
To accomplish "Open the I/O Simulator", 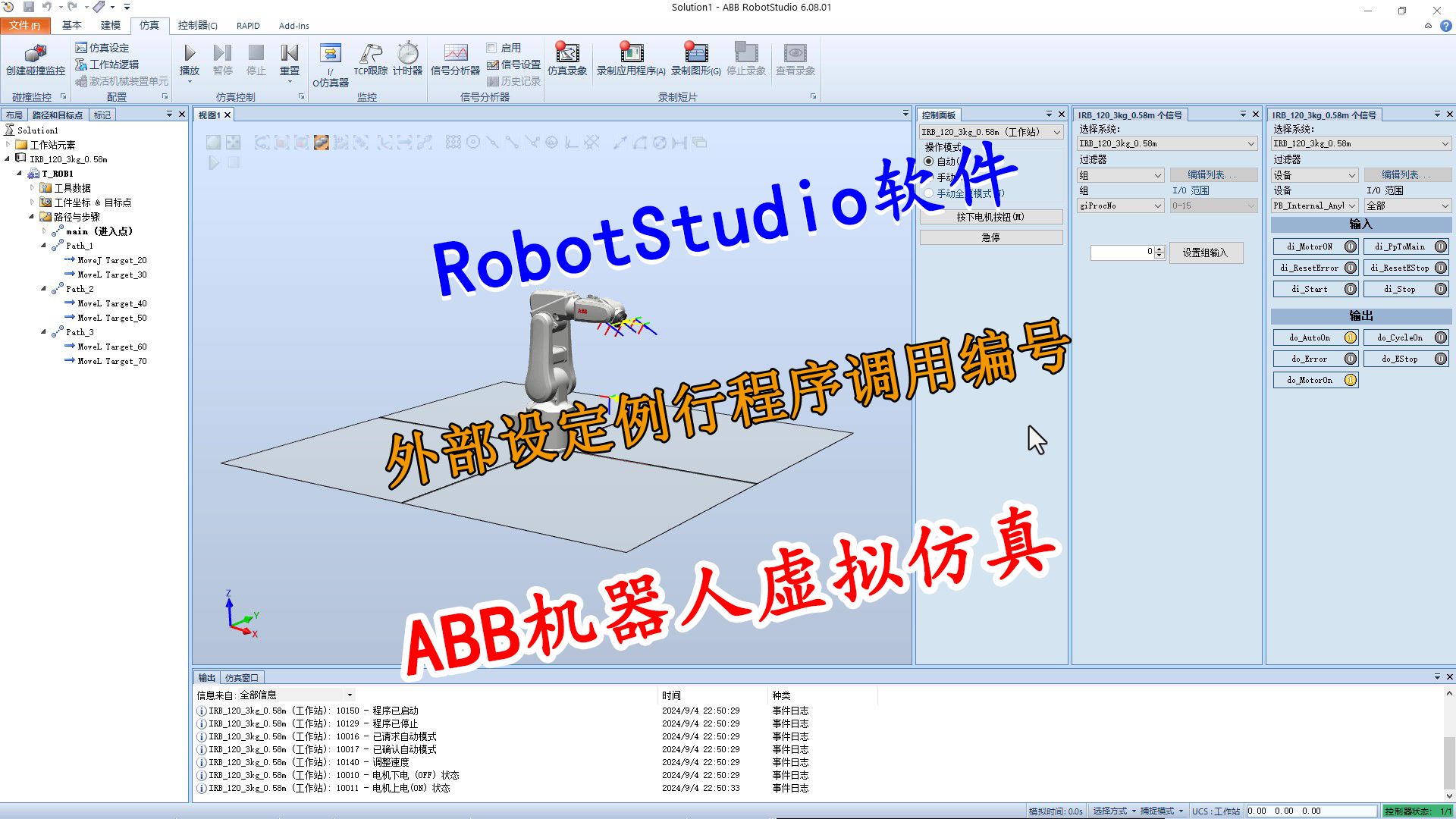I will tap(330, 61).
